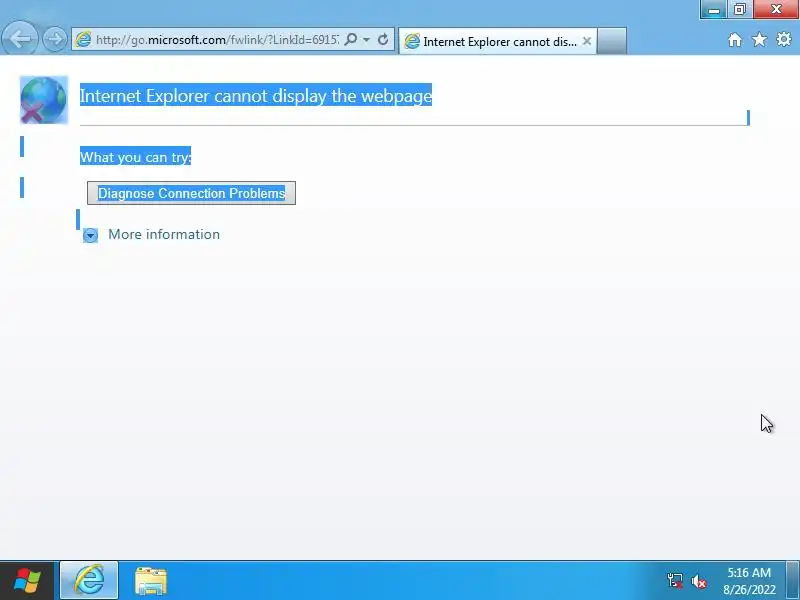This screenshot has height=600, width=800.
Task: Close the Internet Explorer window
Action: 776,9
